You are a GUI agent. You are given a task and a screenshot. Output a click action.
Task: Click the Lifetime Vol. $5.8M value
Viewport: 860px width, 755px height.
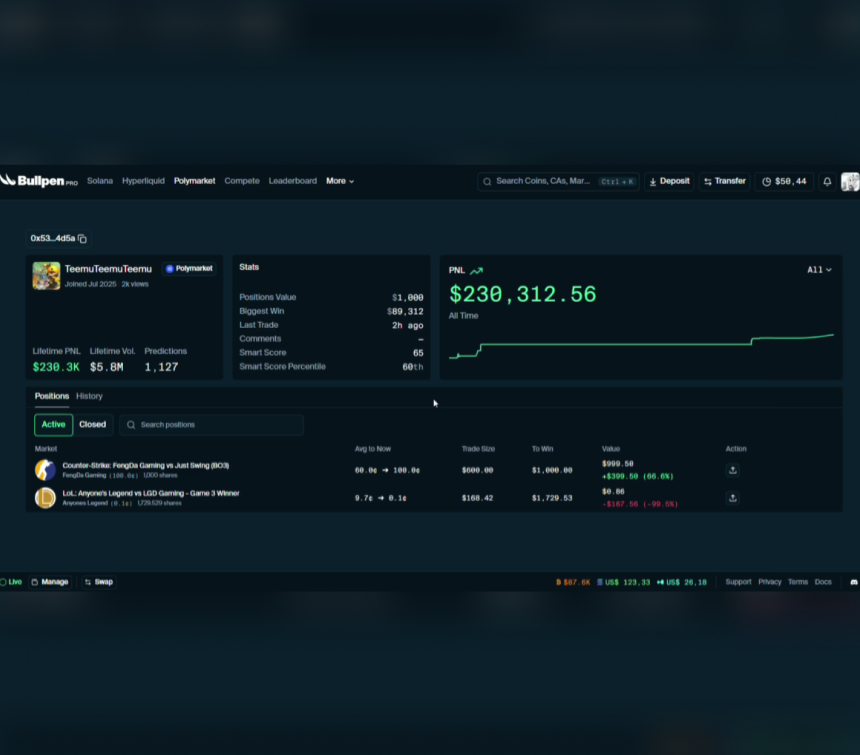106,367
